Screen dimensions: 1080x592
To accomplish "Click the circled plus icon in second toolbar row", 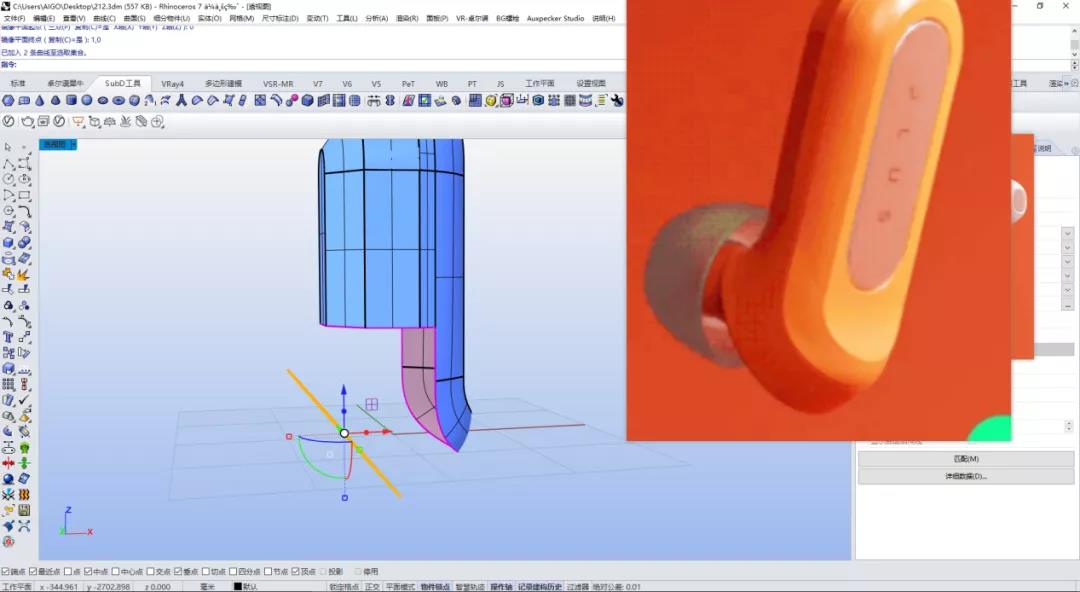I will pos(157,122).
